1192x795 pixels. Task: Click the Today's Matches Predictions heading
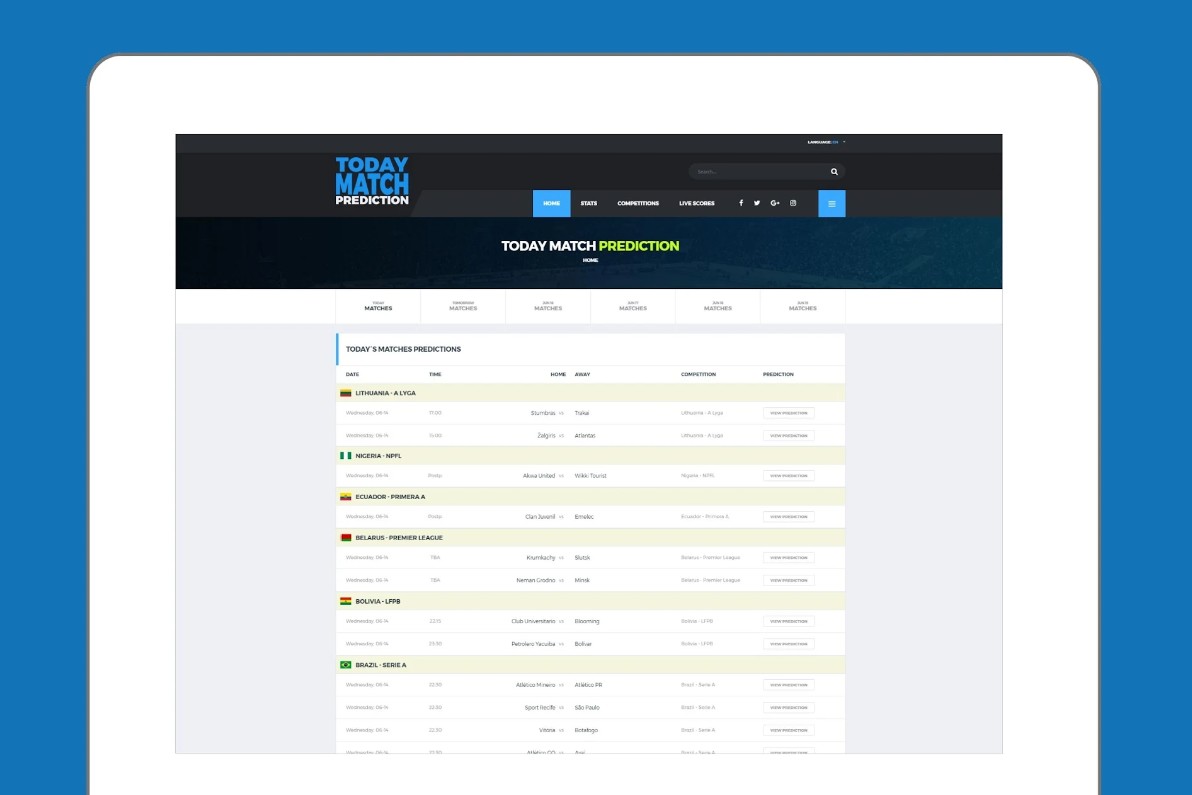tap(404, 350)
